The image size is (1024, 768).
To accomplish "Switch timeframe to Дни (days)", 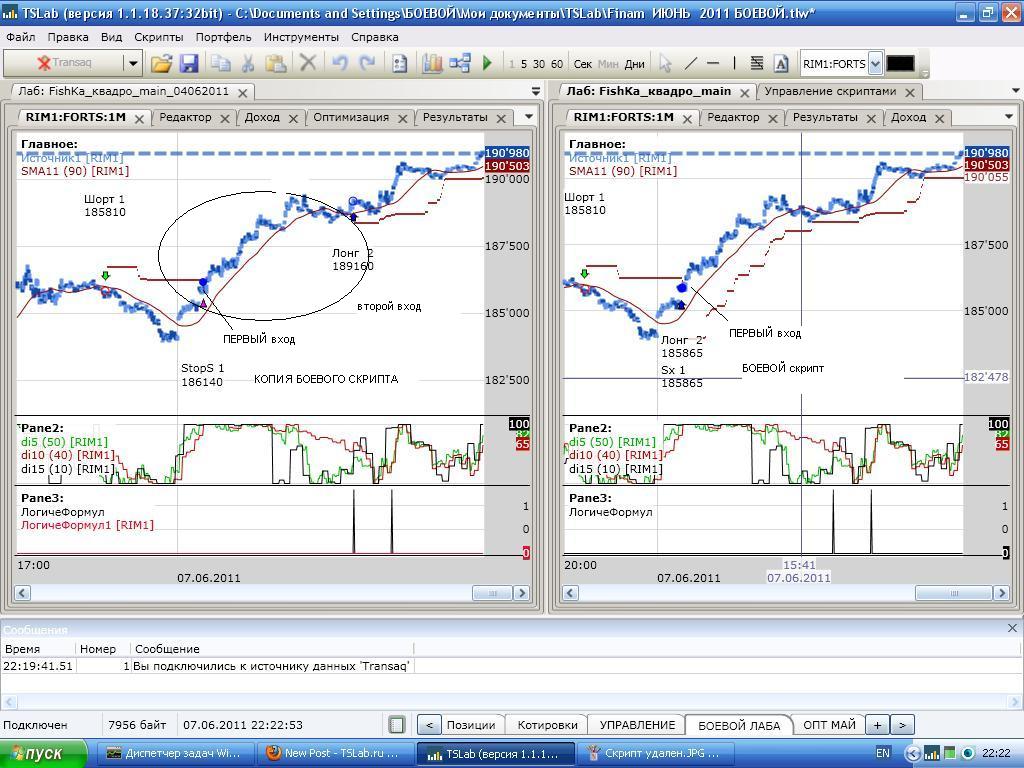I will 634,64.
